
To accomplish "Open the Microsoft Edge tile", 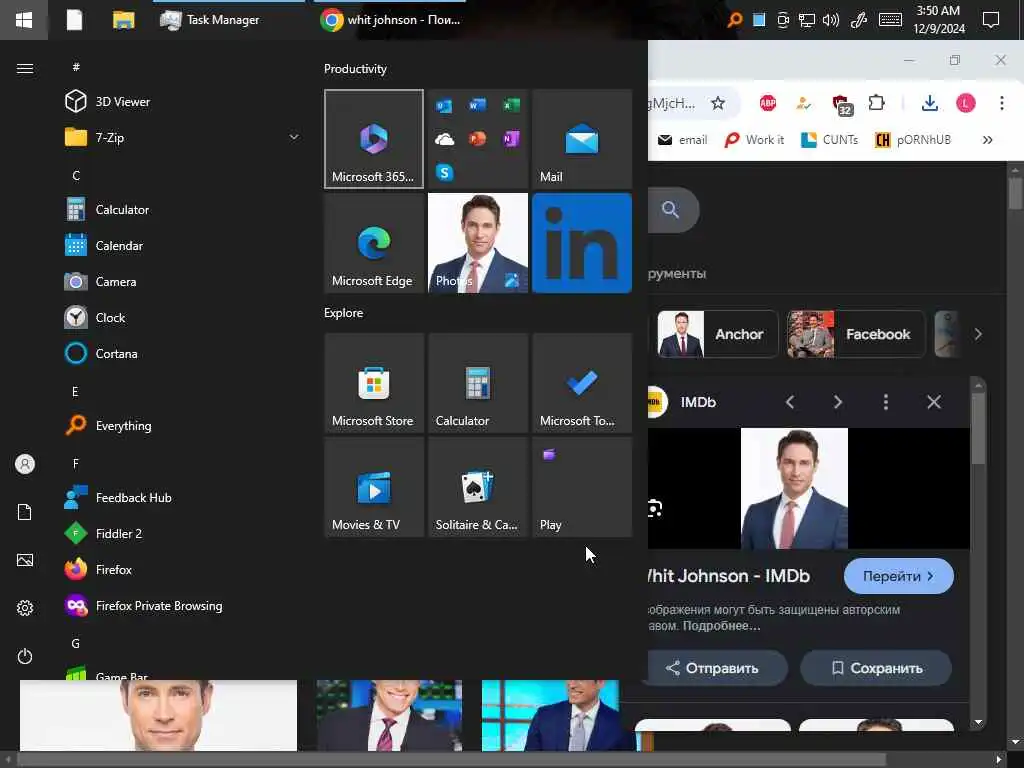I will (x=374, y=243).
